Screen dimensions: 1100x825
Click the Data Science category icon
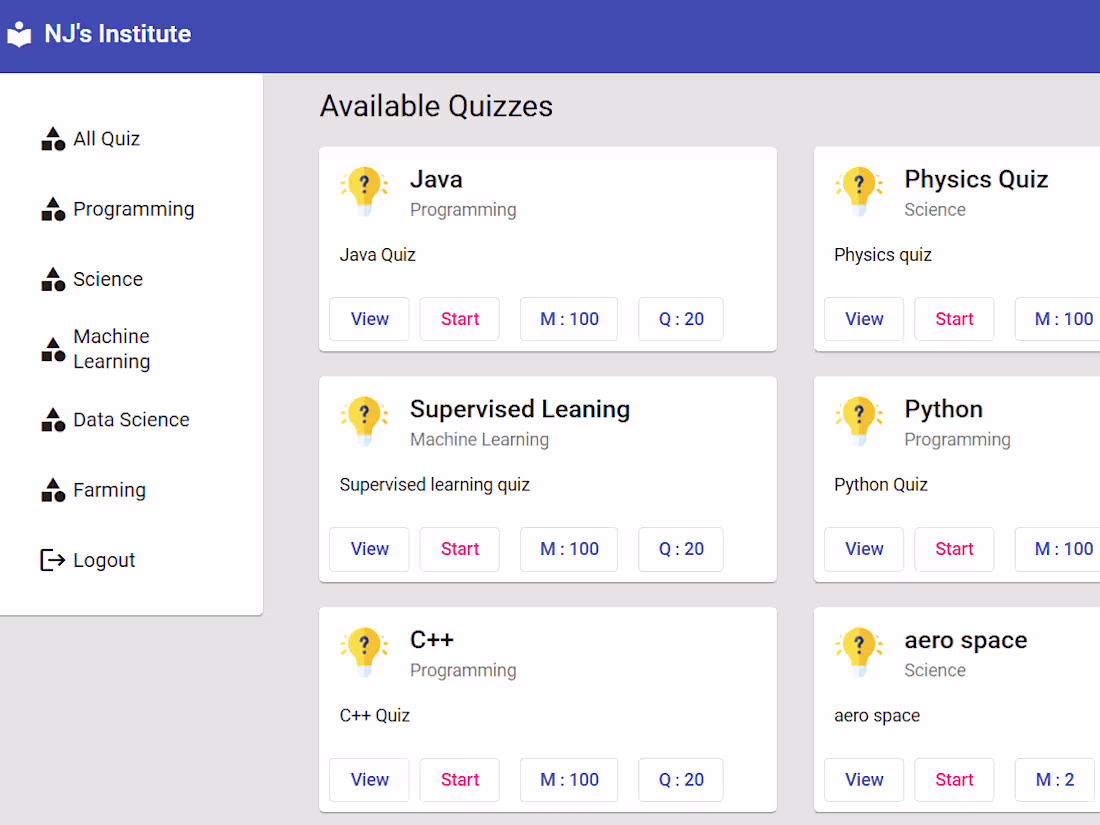[52, 419]
